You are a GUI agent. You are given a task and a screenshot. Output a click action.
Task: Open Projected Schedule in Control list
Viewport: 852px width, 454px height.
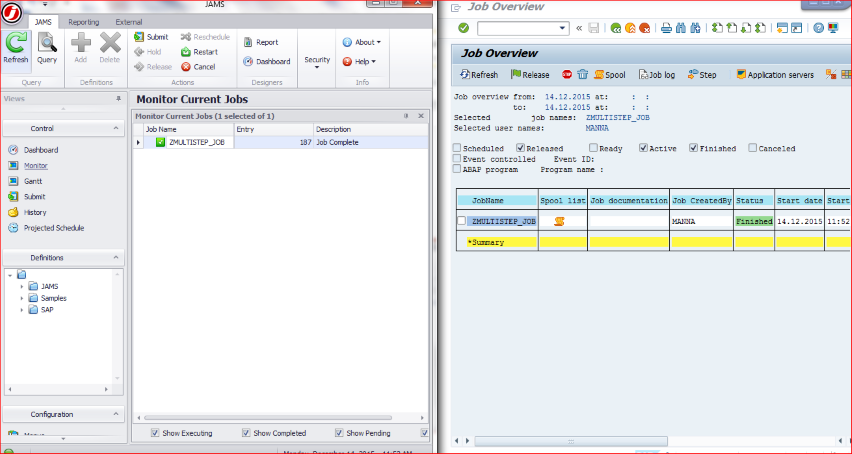point(54,228)
